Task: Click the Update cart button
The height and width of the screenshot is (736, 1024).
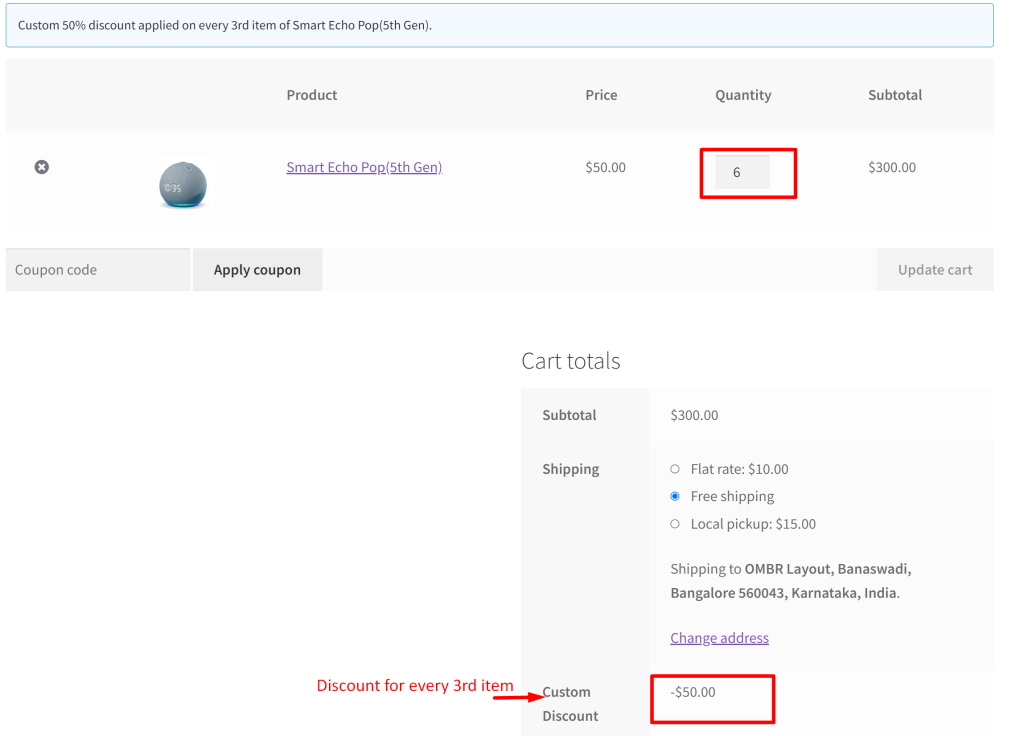Action: click(935, 270)
